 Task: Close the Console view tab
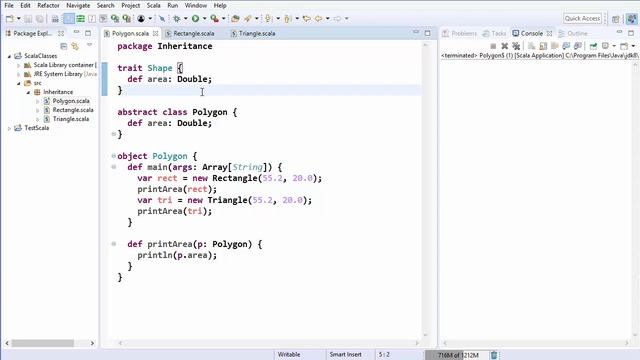pyautogui.click(x=549, y=33)
